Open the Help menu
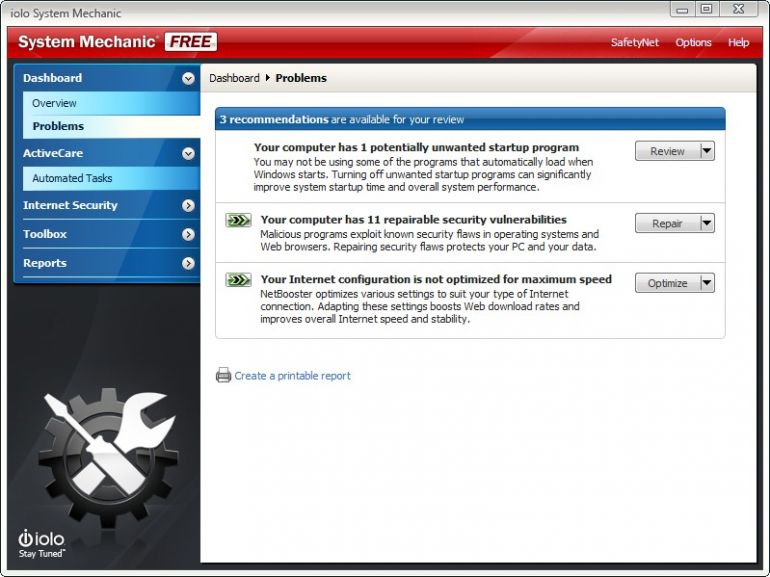Screen dimensions: 770x577 (738, 43)
